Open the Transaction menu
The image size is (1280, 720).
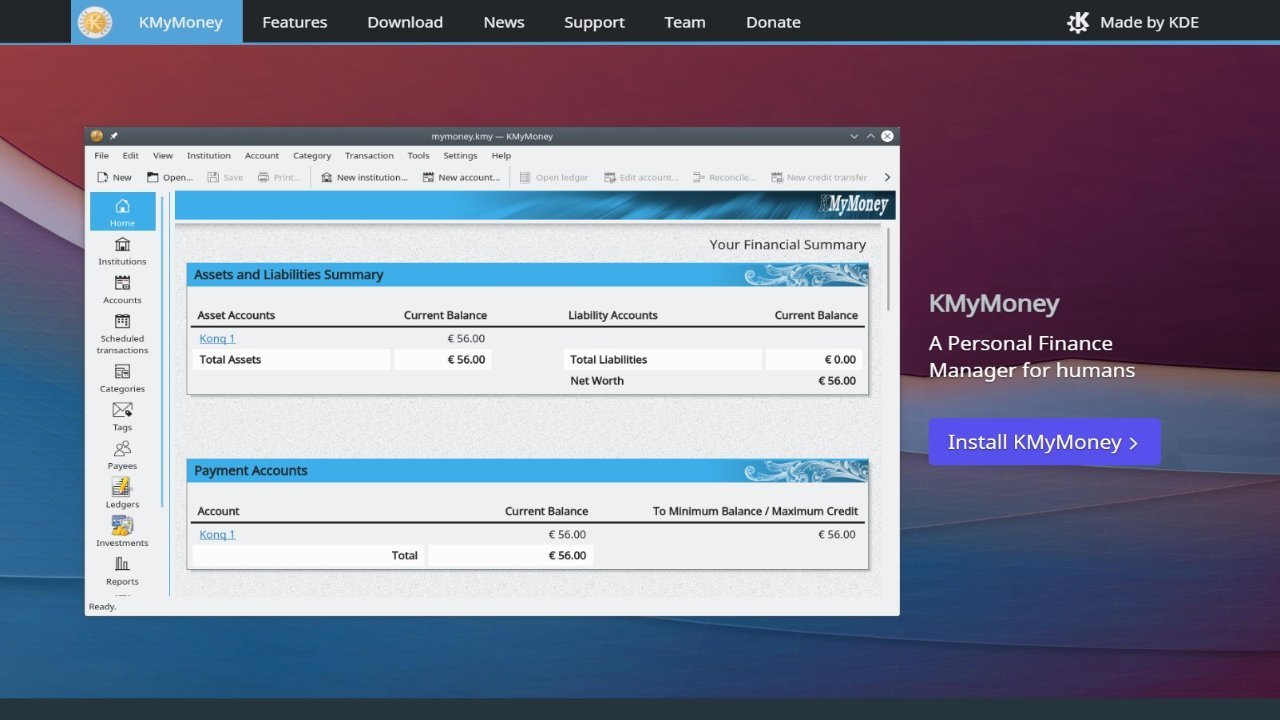point(370,155)
